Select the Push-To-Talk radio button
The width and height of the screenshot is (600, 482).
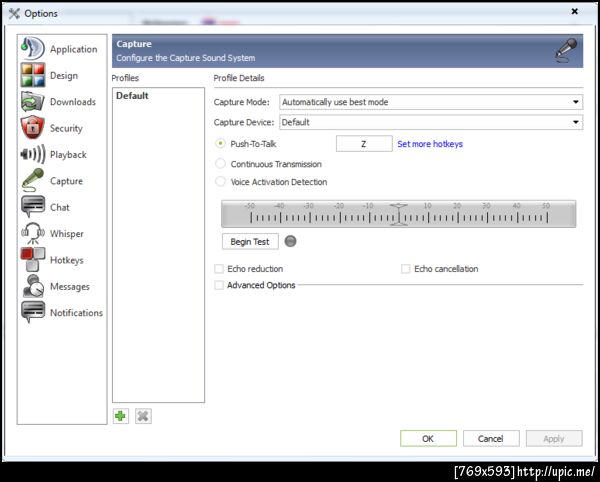tap(220, 143)
